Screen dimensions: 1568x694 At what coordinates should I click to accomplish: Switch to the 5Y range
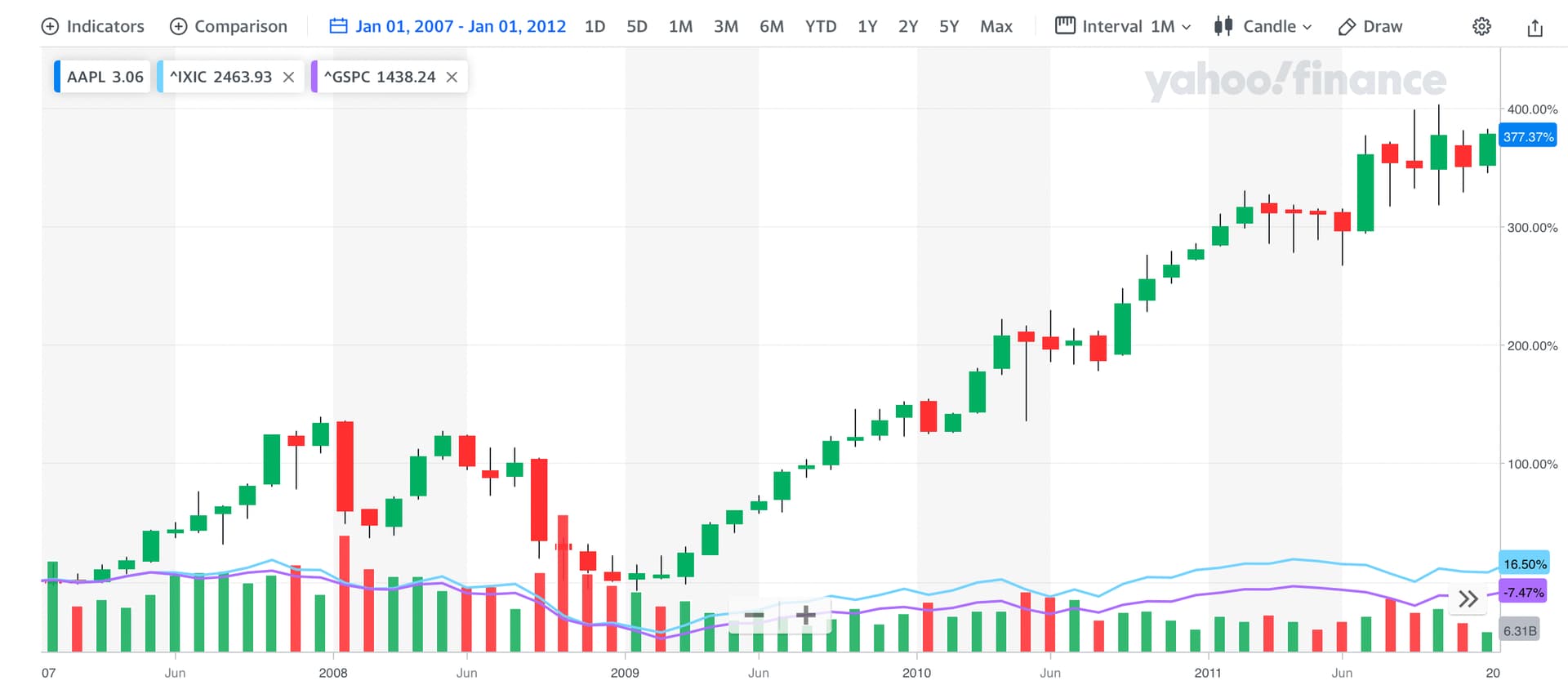949,26
